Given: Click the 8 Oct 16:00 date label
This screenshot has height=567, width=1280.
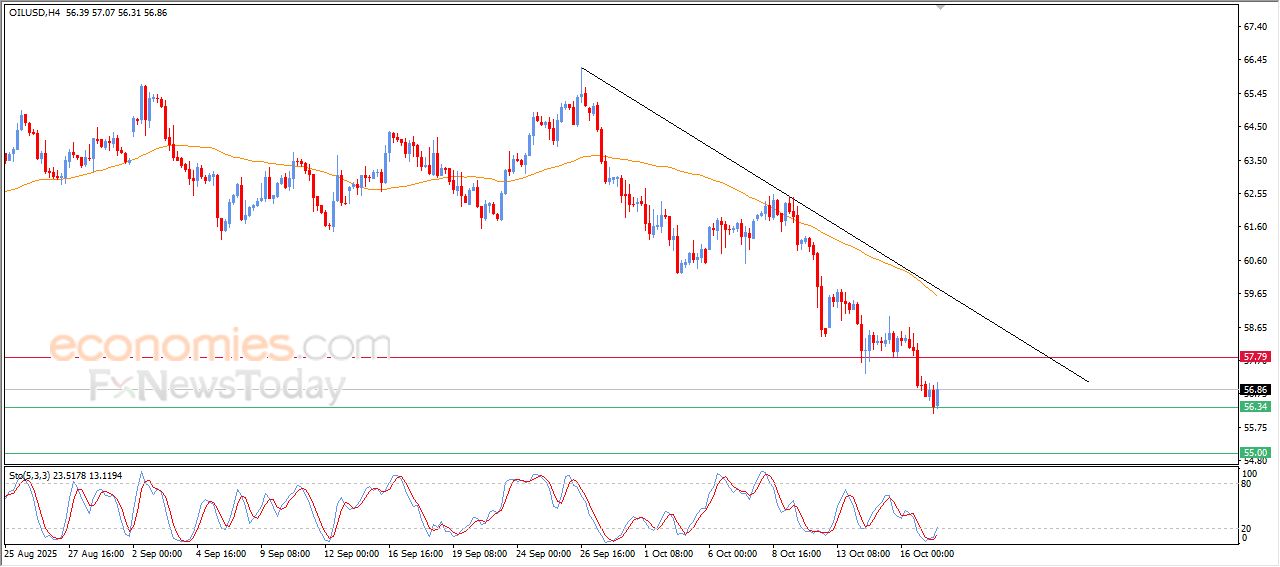Looking at the screenshot, I should pyautogui.click(x=795, y=552).
